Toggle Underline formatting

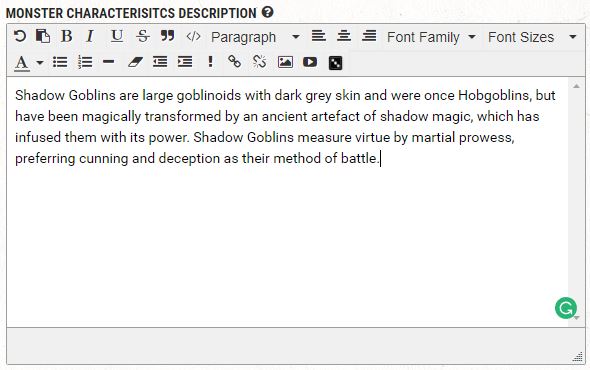(x=117, y=37)
